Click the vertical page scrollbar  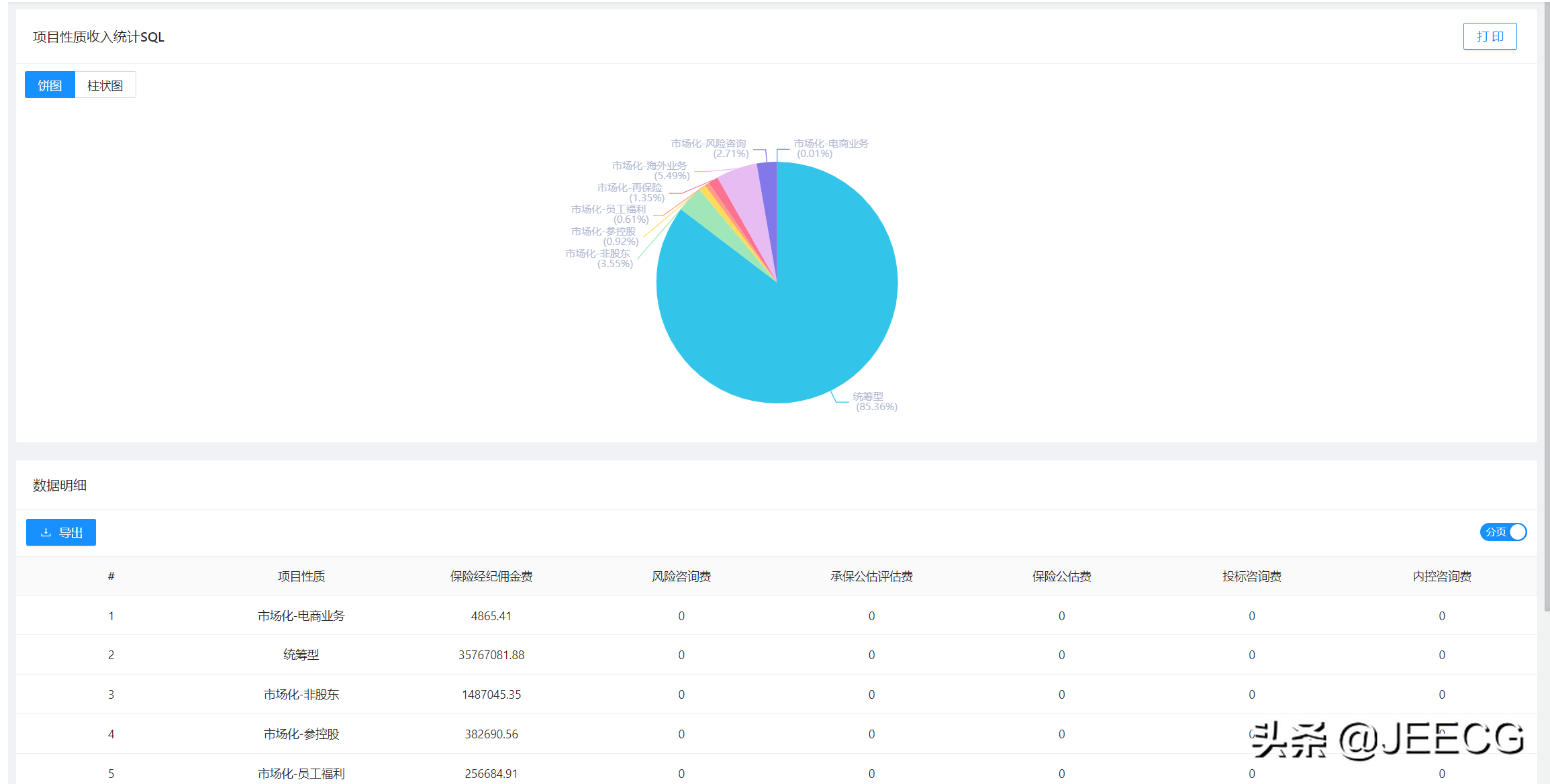point(1546,309)
